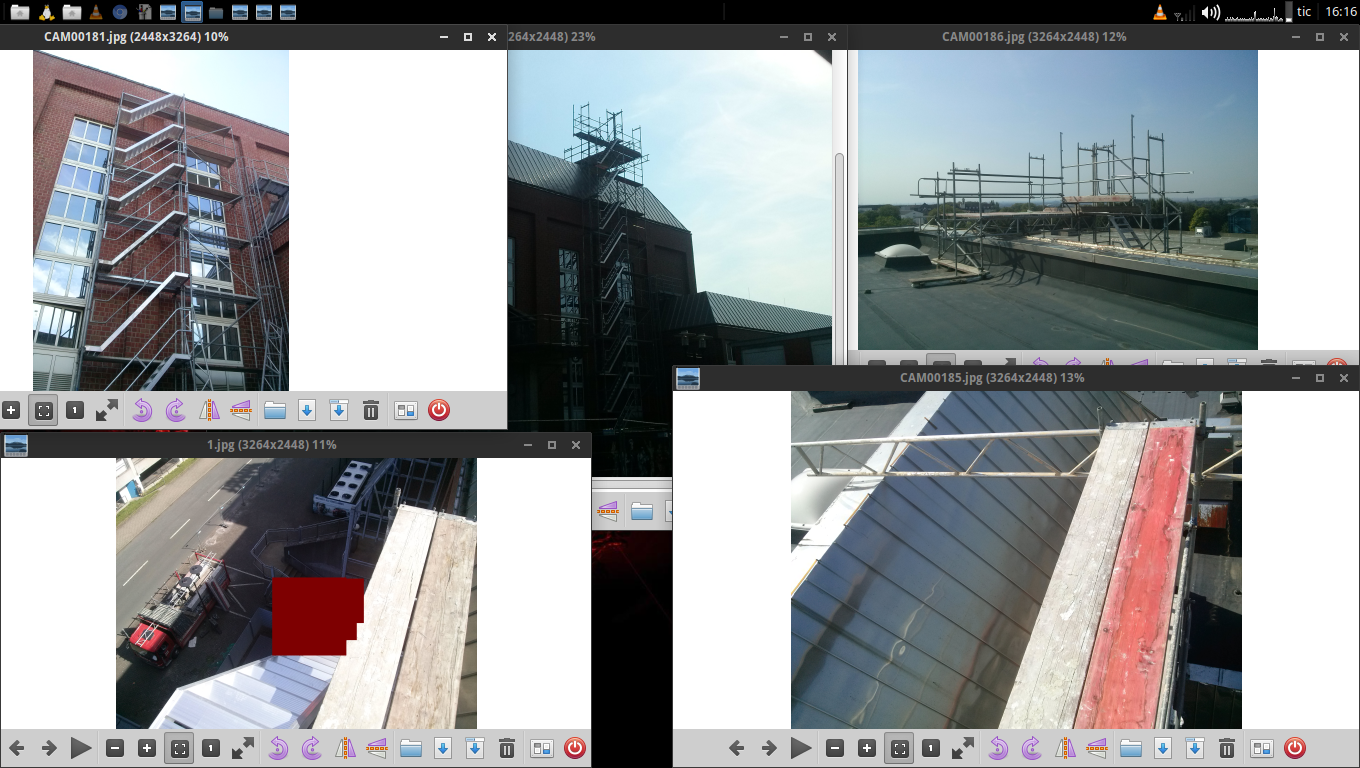Screen dimensions: 1360x768
Task: Rotate CAM00185.jpg clockwise
Action: point(1031,748)
